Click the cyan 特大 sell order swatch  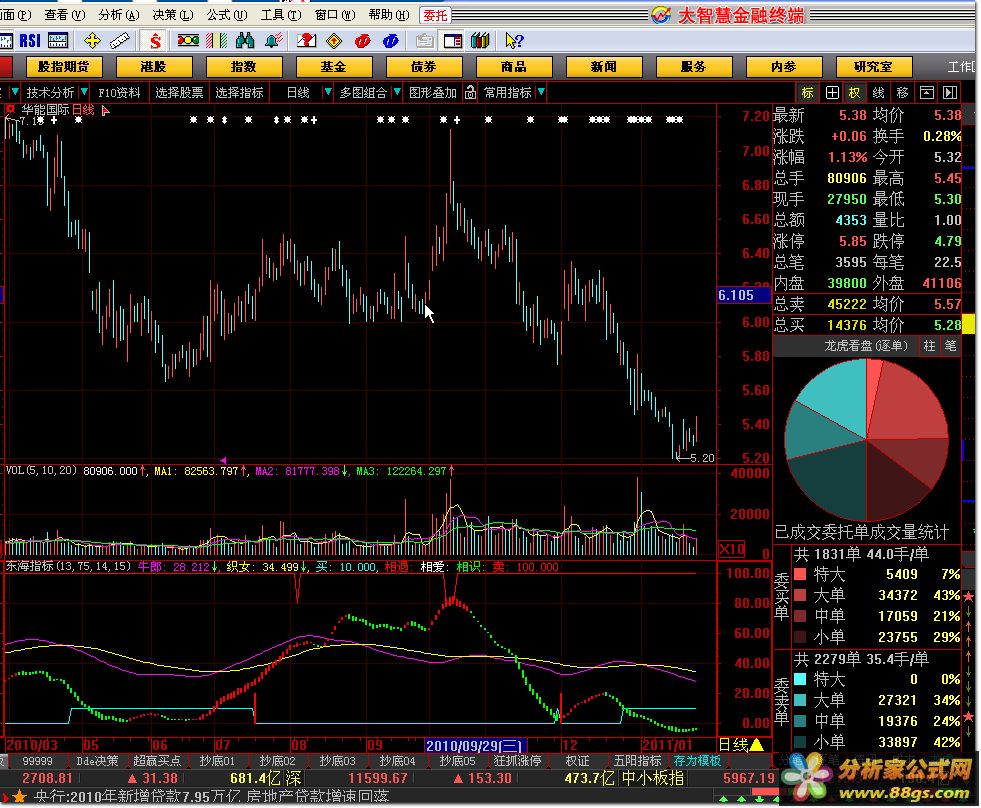[800, 679]
